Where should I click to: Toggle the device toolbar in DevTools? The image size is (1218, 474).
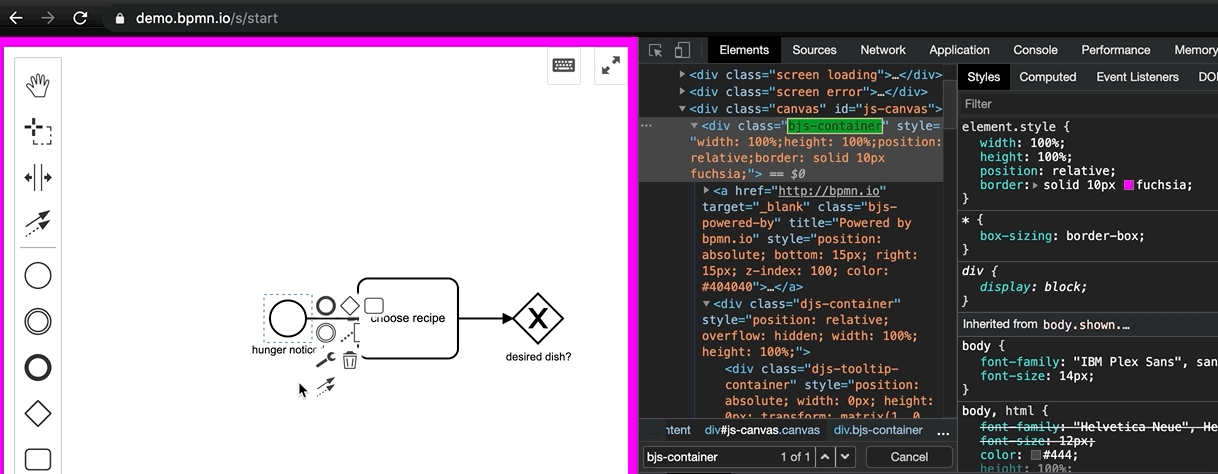tap(682, 50)
